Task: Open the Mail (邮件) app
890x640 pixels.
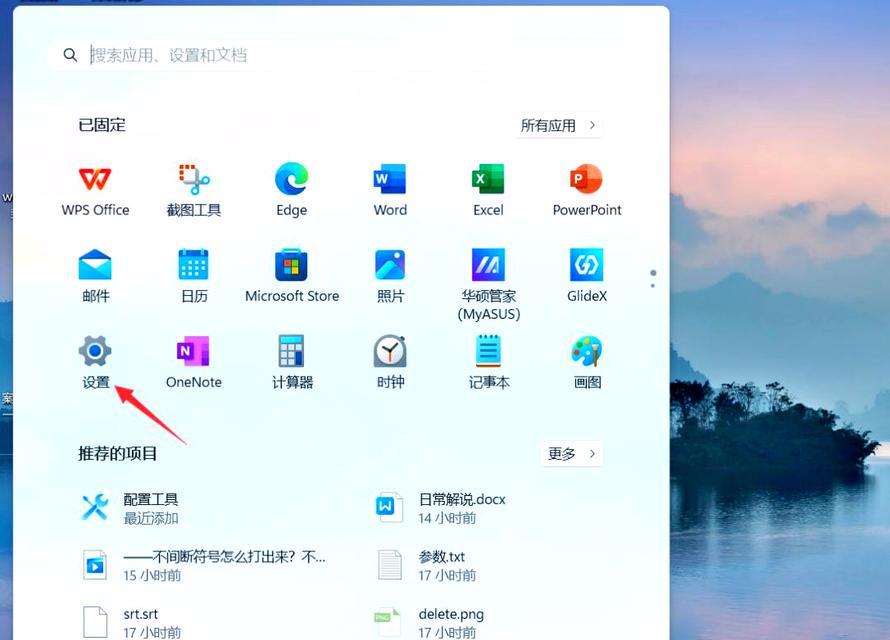Action: click(x=95, y=277)
